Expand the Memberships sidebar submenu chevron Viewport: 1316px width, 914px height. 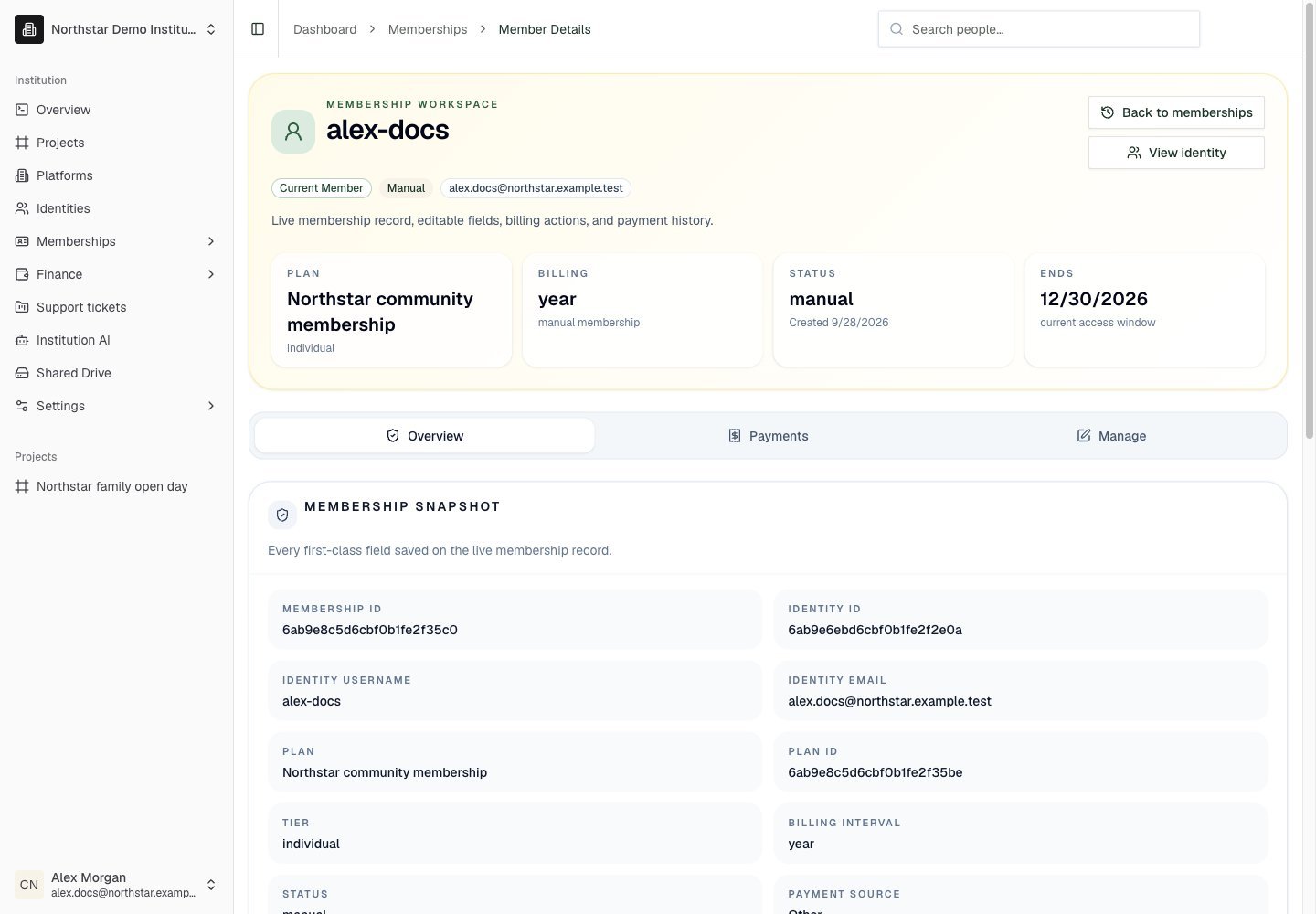(211, 241)
